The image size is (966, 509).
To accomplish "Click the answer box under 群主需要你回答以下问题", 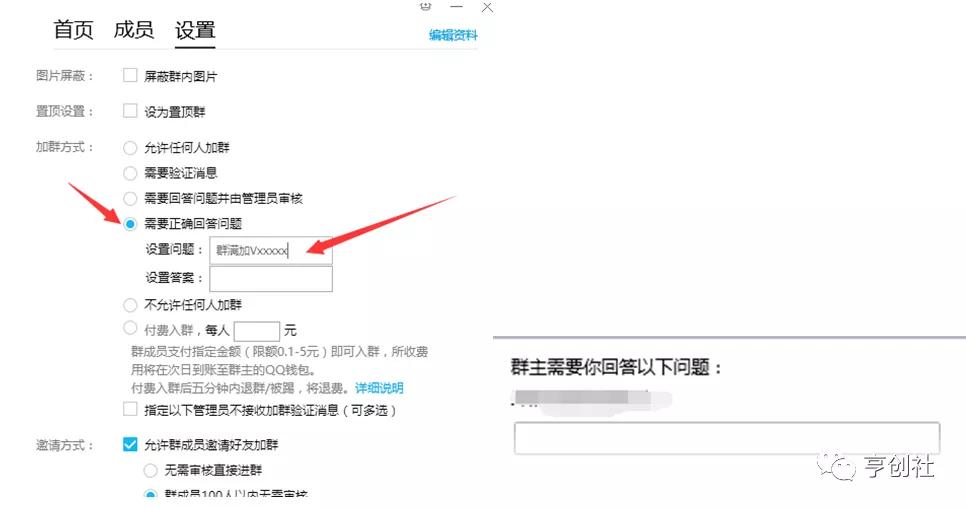I will 727,439.
